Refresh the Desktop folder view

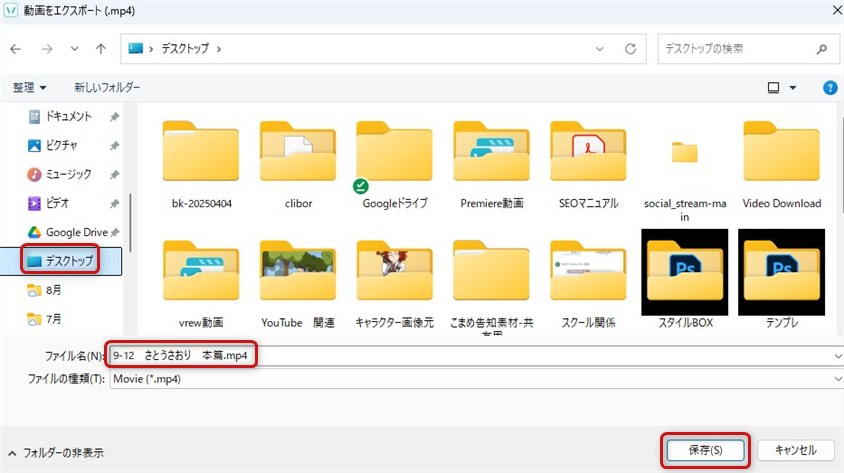tap(630, 48)
